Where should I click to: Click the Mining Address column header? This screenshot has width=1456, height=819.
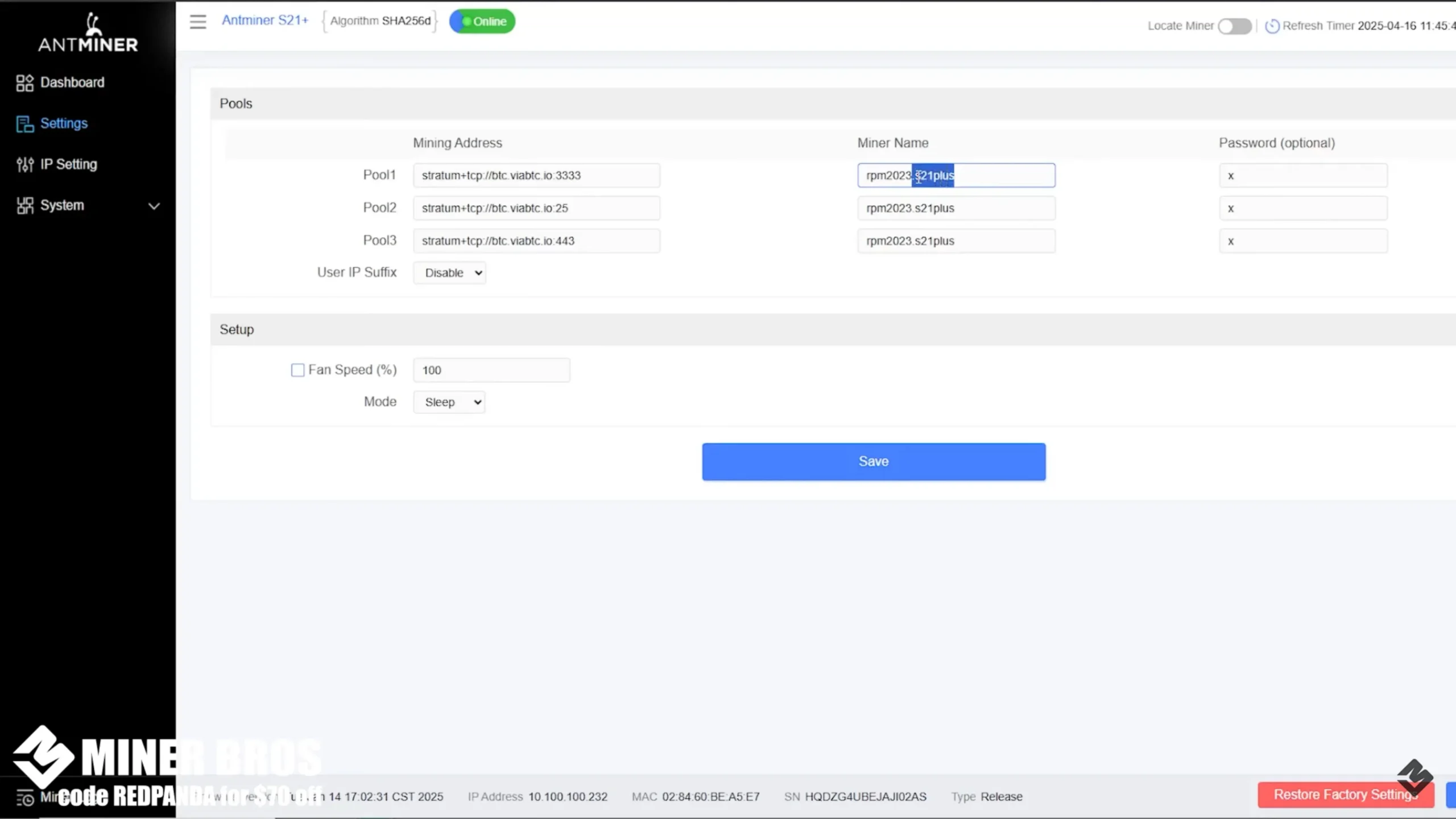[x=457, y=143]
